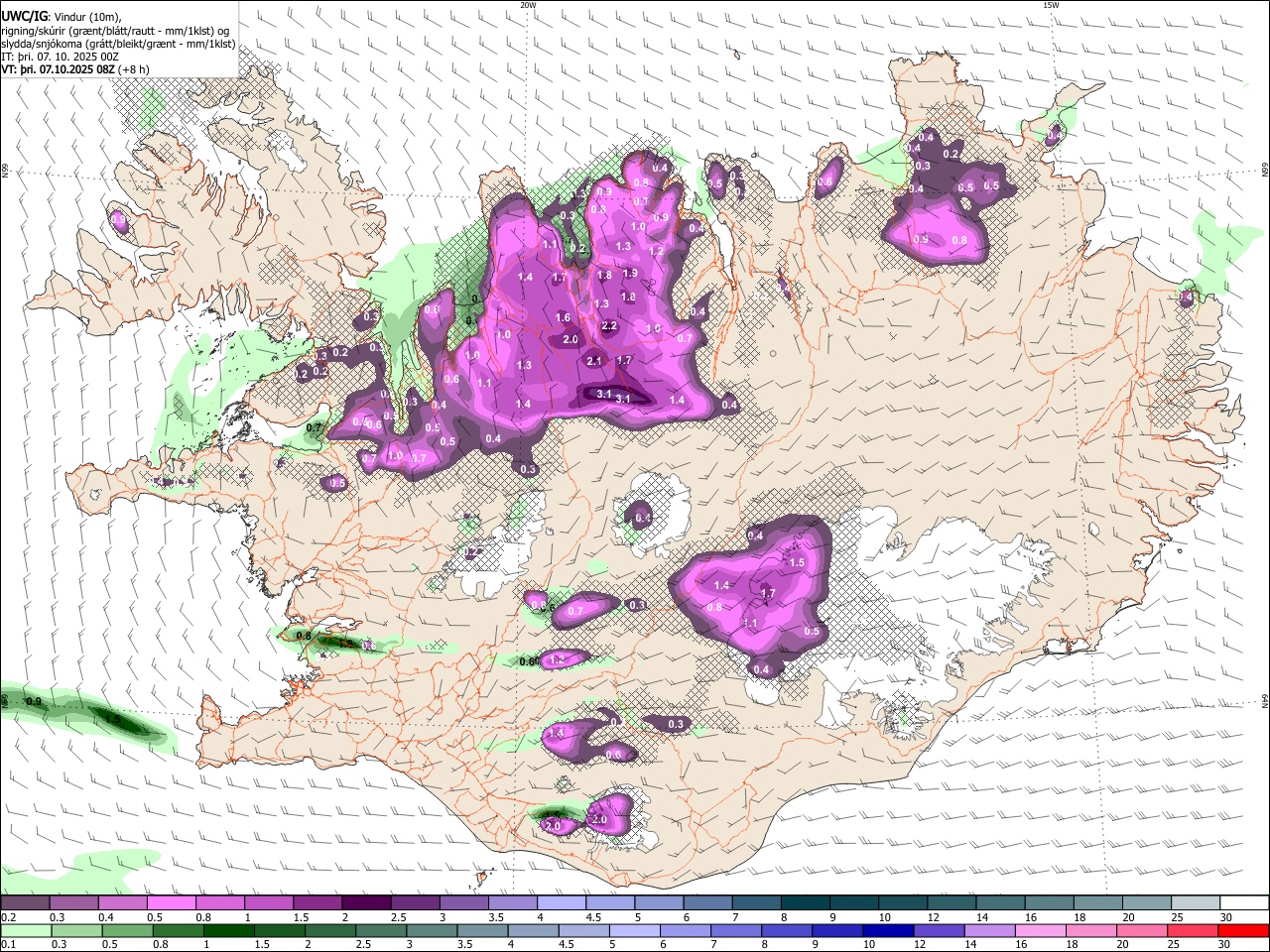Click the light pink 16–18 lower legend swatch
Image resolution: width=1270 pixels, height=952 pixels.
(1039, 931)
